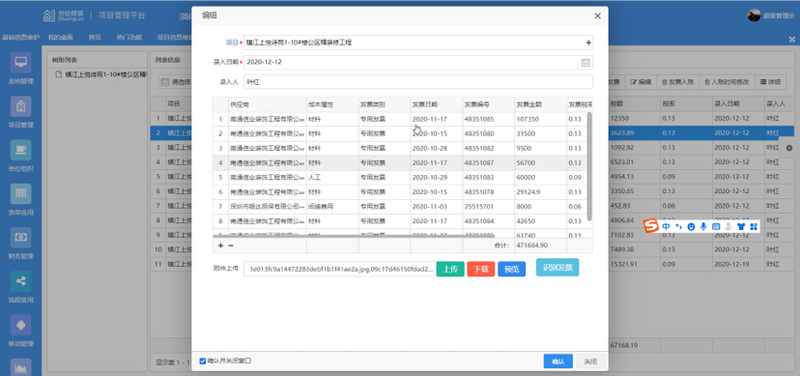Click 入账时间修改 in background toolbar
800x376 pixels.
point(727,82)
